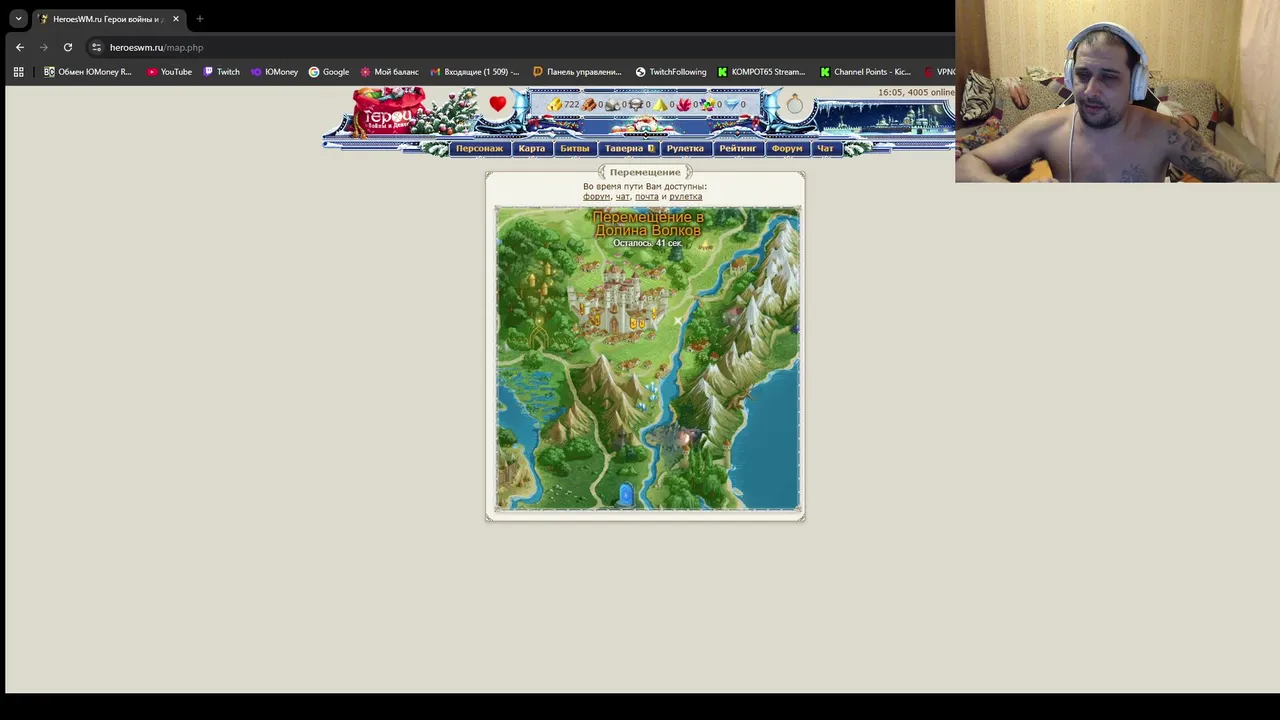Click the ring mana icon
This screenshot has height=720, width=1280.
coord(794,104)
